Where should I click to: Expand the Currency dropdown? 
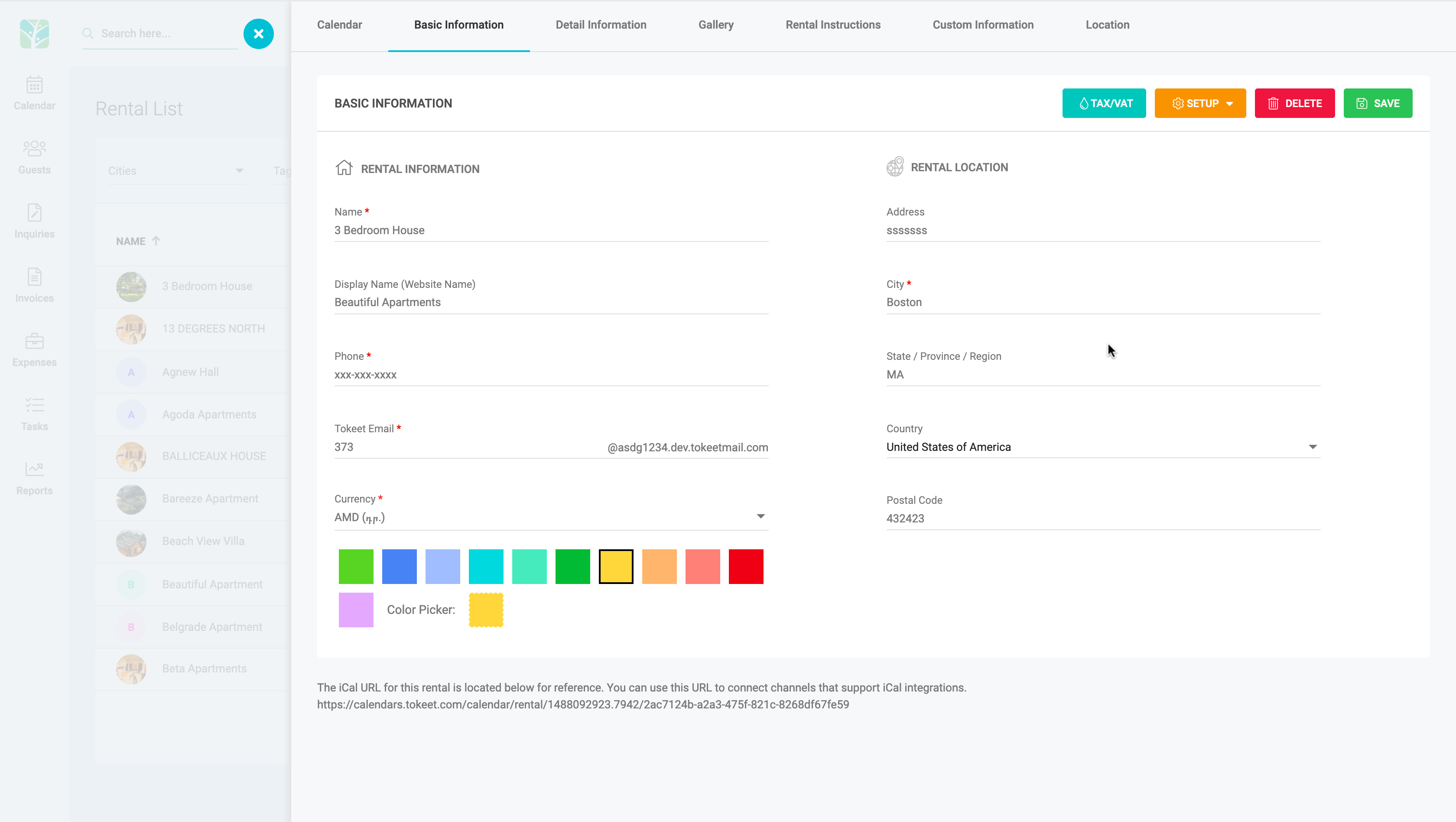pyautogui.click(x=760, y=517)
